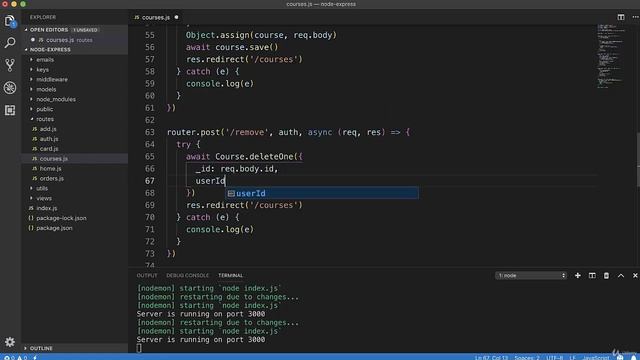Expand the keys folder
This screenshot has height=360, width=640.
tap(42, 70)
